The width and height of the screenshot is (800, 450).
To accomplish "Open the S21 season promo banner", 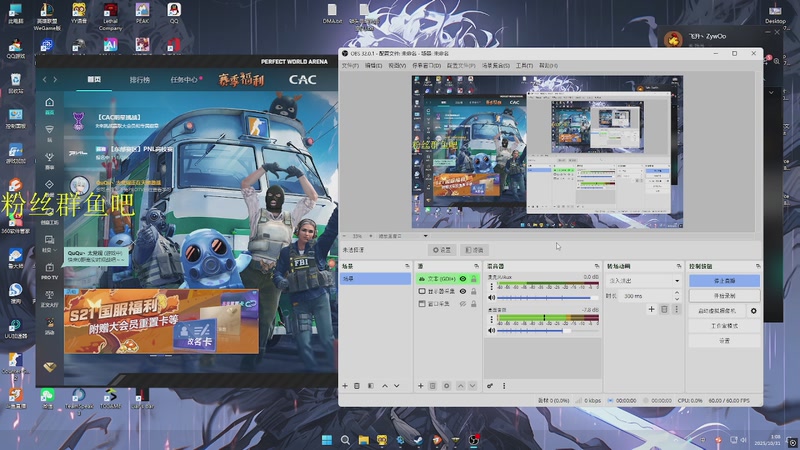I will coord(161,321).
